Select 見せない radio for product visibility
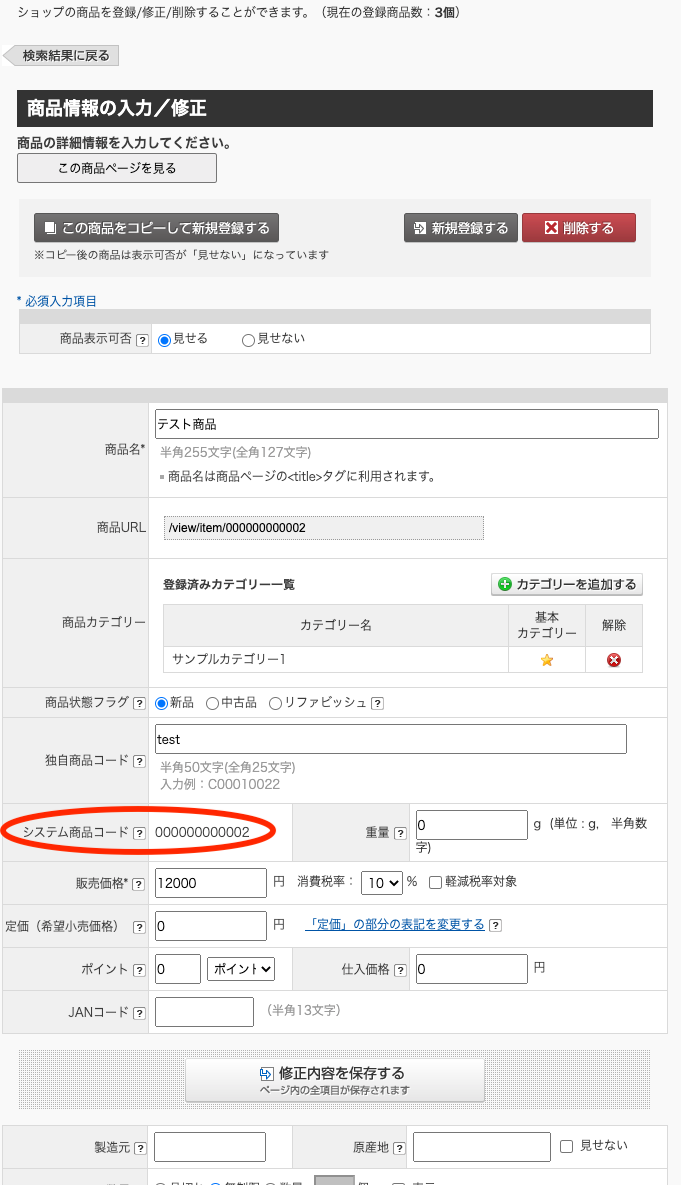The height and width of the screenshot is (1185, 681). [x=248, y=340]
